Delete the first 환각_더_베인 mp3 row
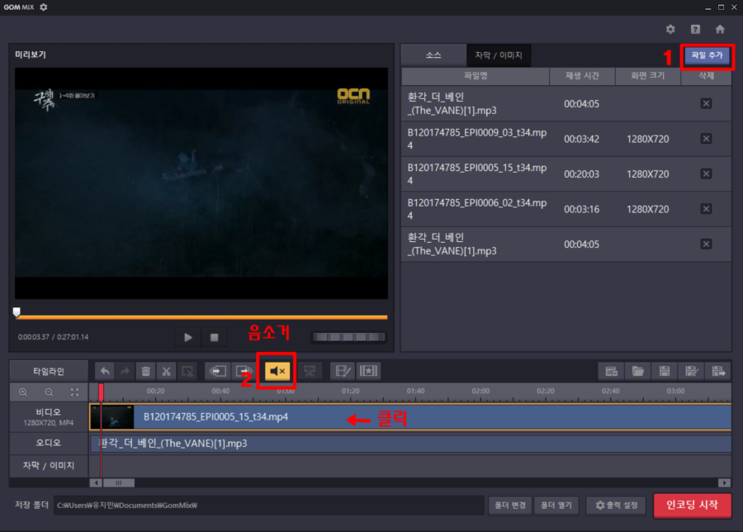This screenshot has height=532, width=743. coord(706,104)
